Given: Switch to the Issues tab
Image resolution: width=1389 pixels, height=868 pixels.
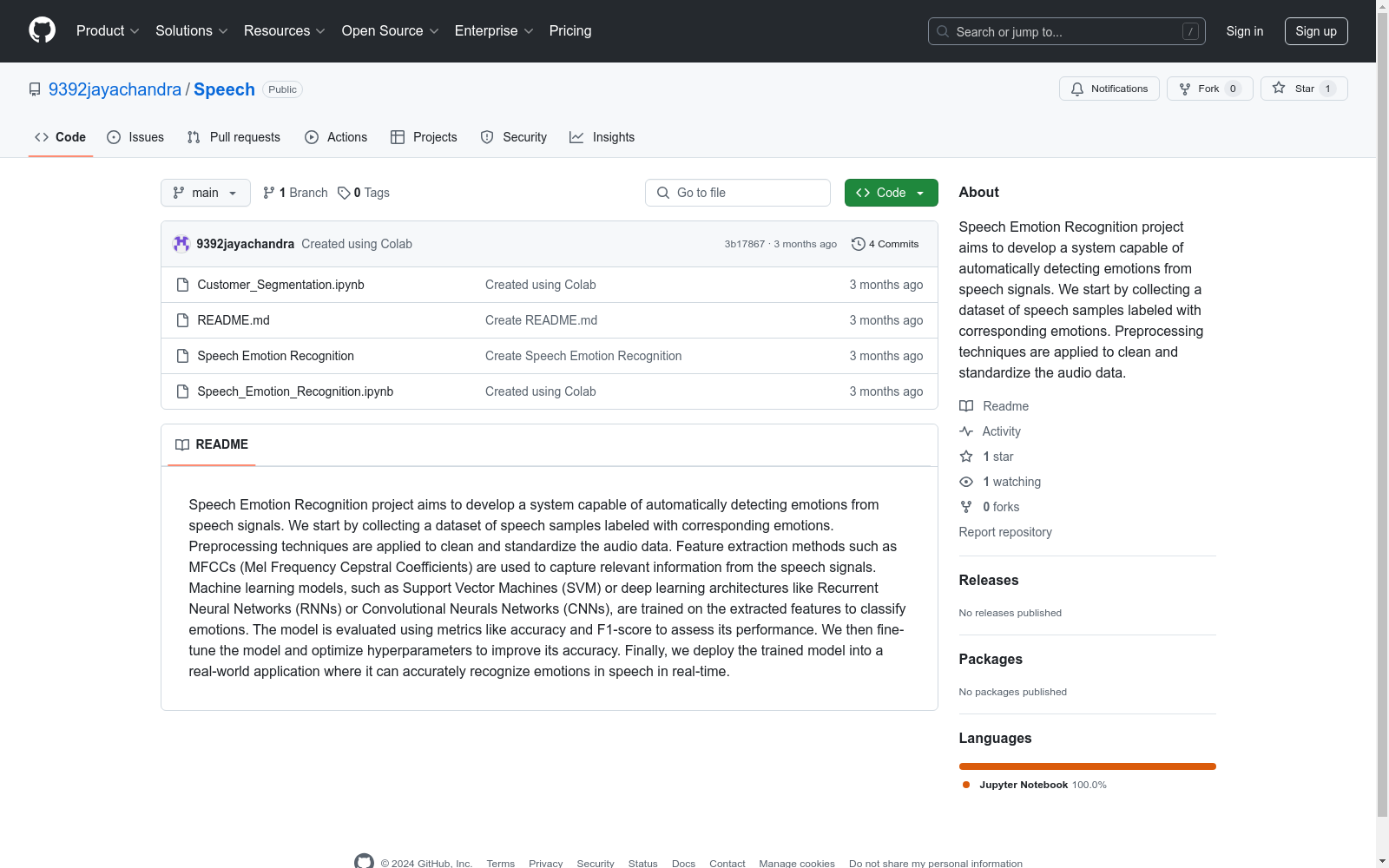Looking at the screenshot, I should [135, 137].
